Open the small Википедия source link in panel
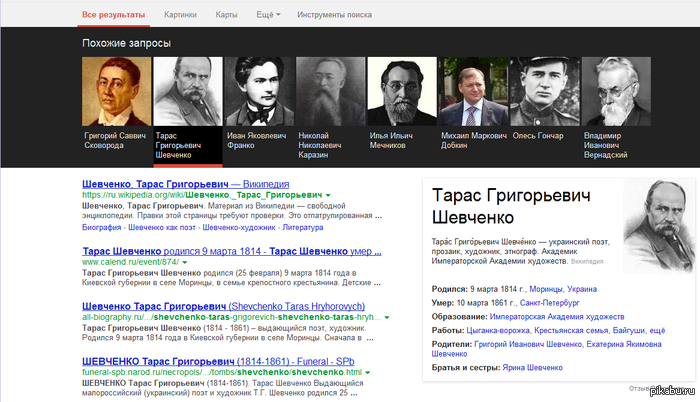Image resolution: width=700 pixels, height=402 pixels. coord(587,261)
